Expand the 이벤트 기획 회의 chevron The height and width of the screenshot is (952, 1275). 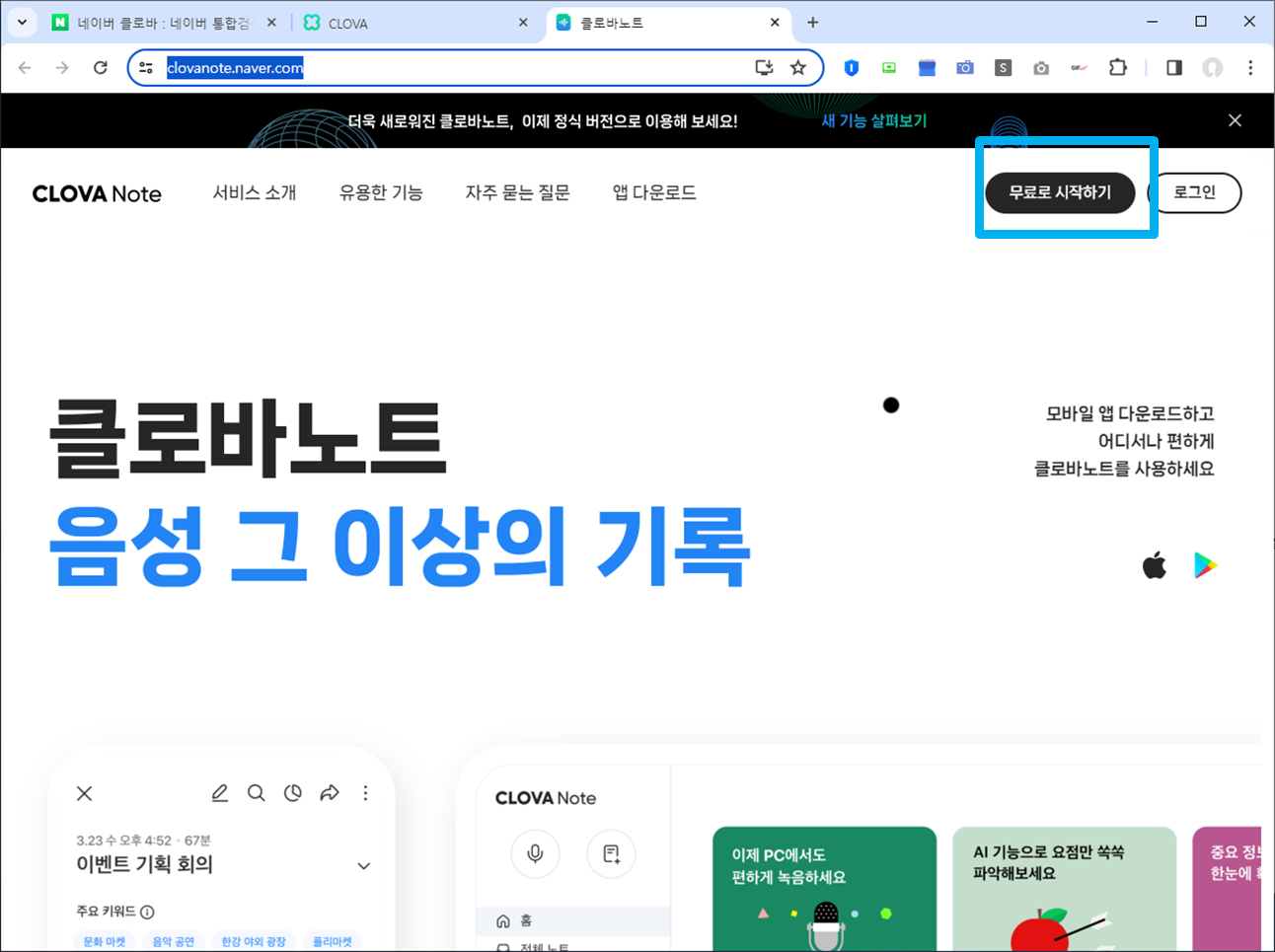(363, 866)
